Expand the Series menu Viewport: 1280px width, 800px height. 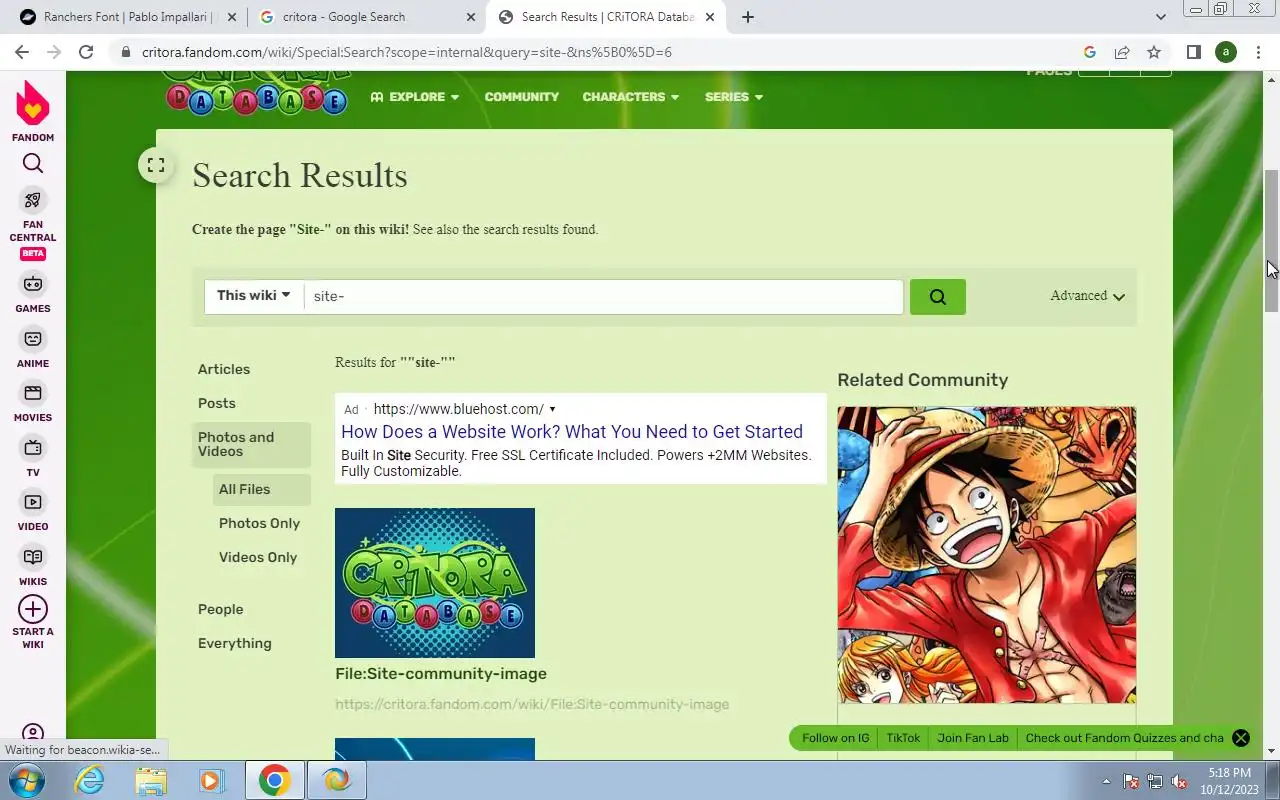point(734,97)
